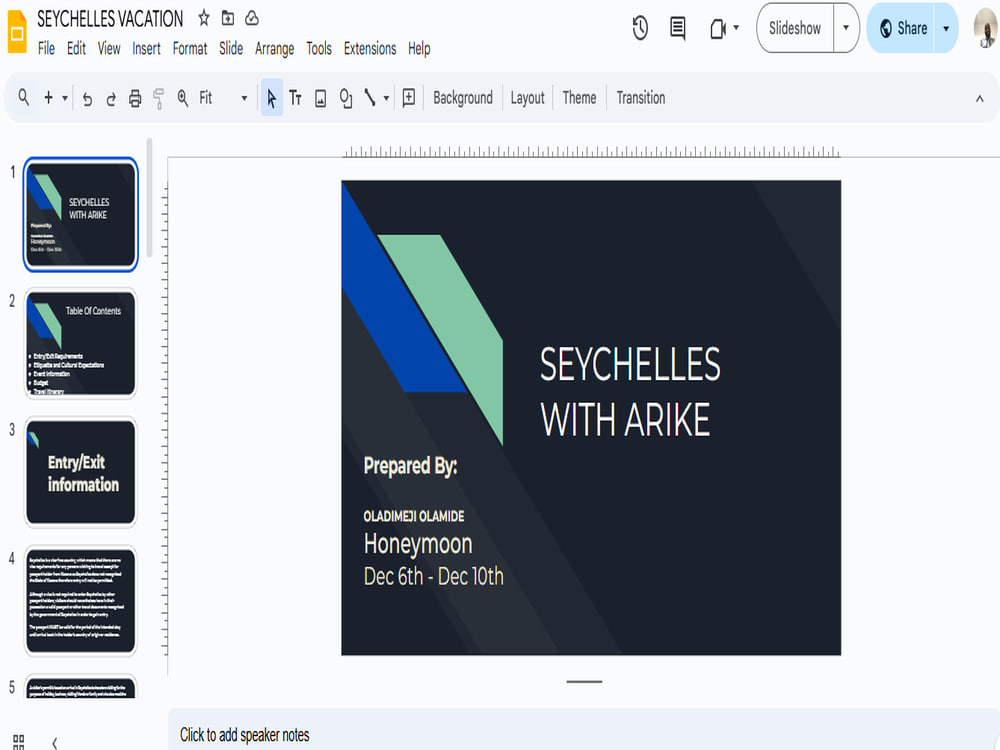Open the Google Slides home logo
This screenshot has width=1000, height=750.
[x=17, y=31]
